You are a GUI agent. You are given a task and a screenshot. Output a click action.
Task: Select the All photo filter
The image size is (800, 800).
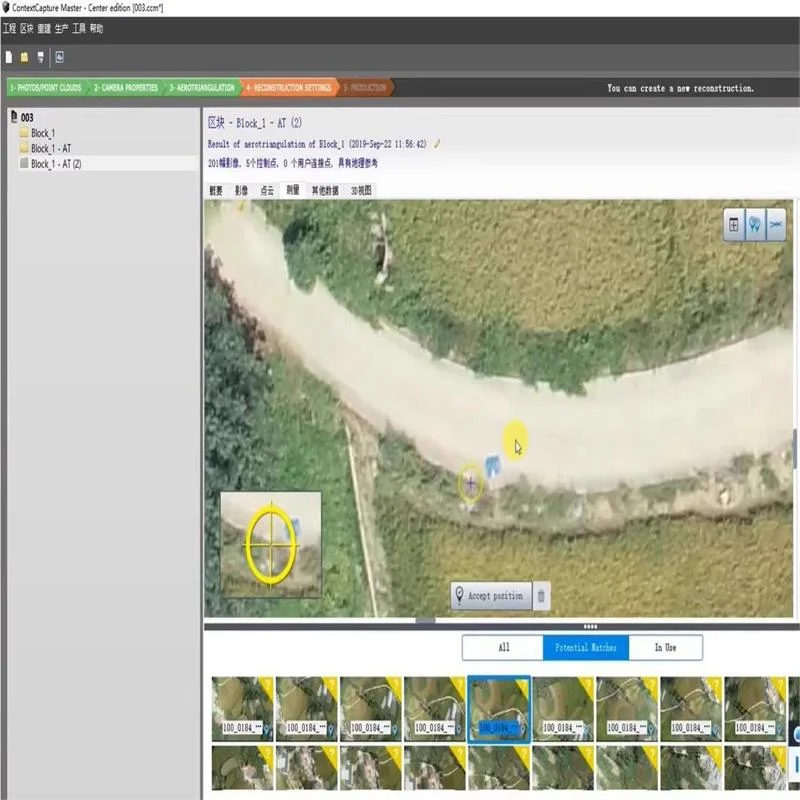[503, 648]
